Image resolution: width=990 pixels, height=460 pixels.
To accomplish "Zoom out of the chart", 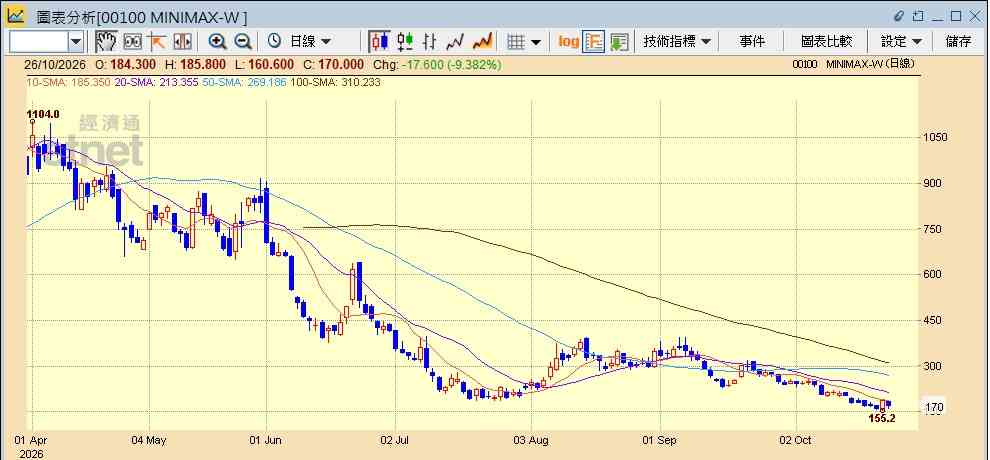I will (243, 42).
